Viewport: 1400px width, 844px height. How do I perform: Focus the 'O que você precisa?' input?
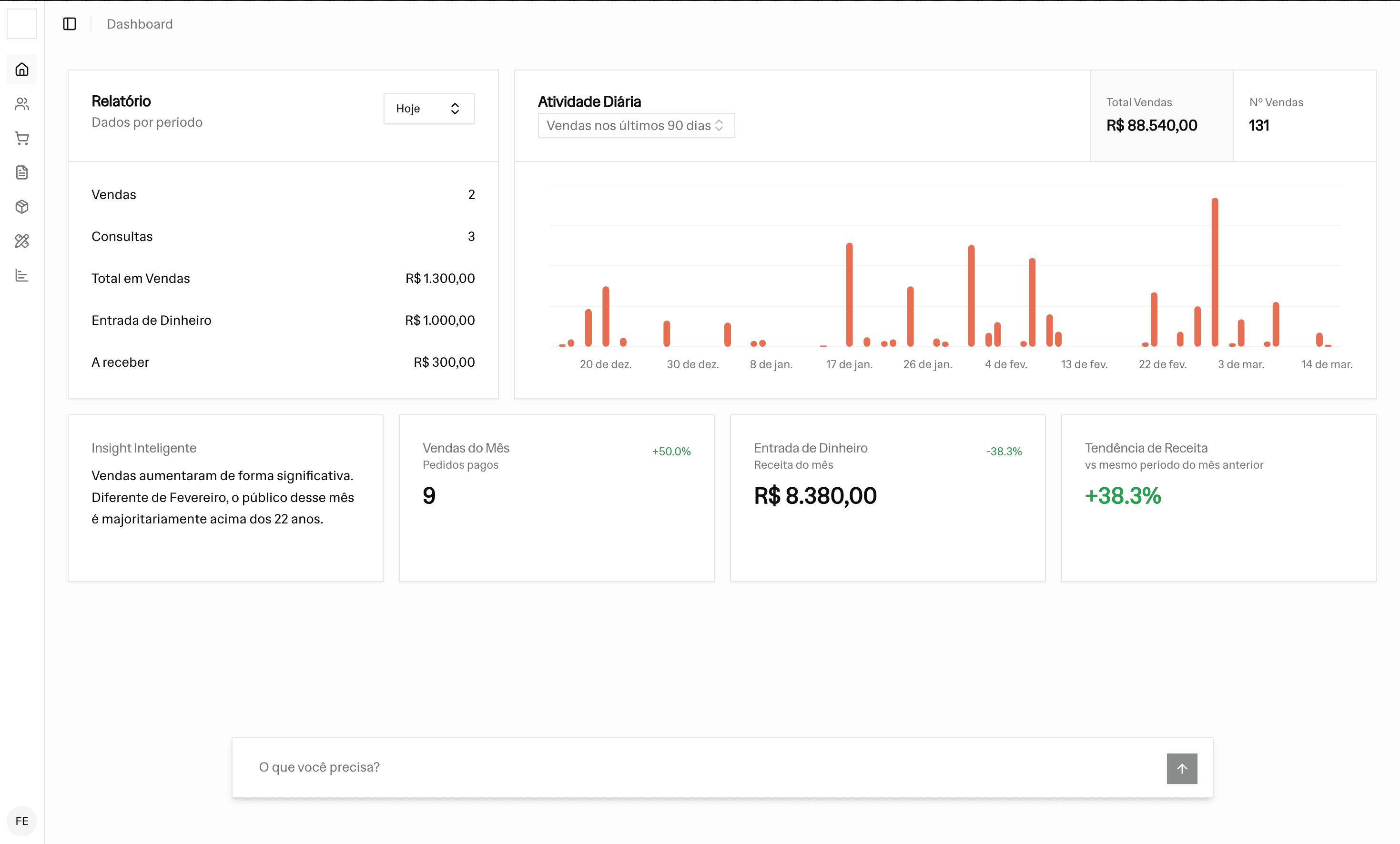click(x=682, y=767)
